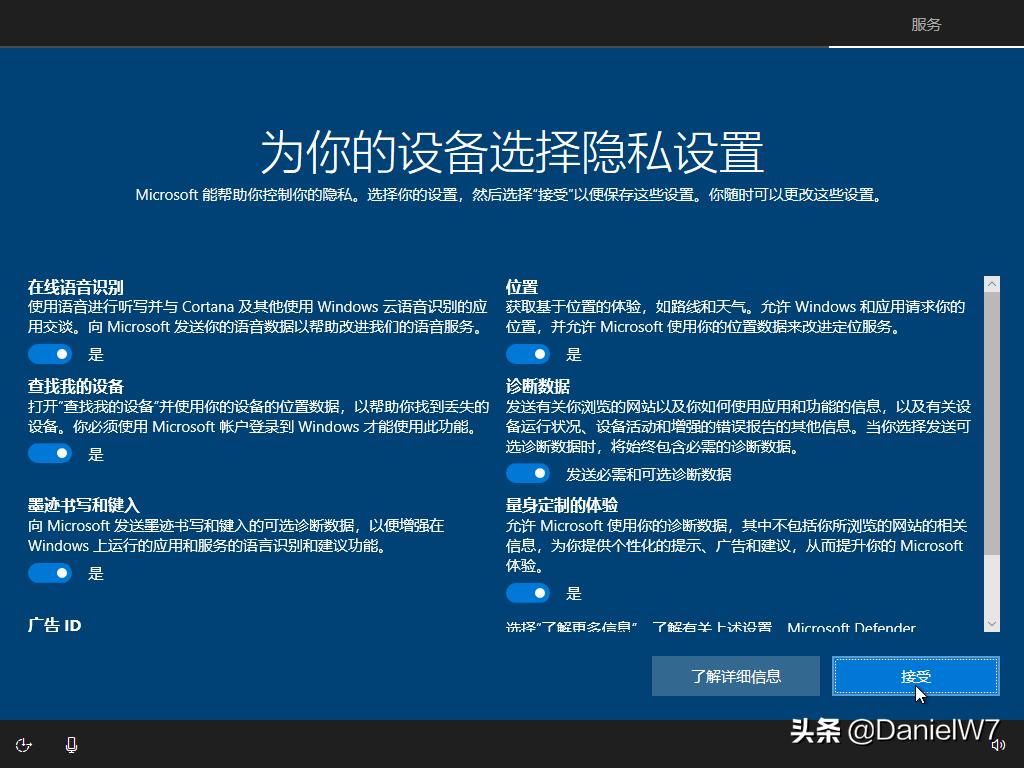
Task: Click the scrollbar up arrow
Action: (991, 284)
